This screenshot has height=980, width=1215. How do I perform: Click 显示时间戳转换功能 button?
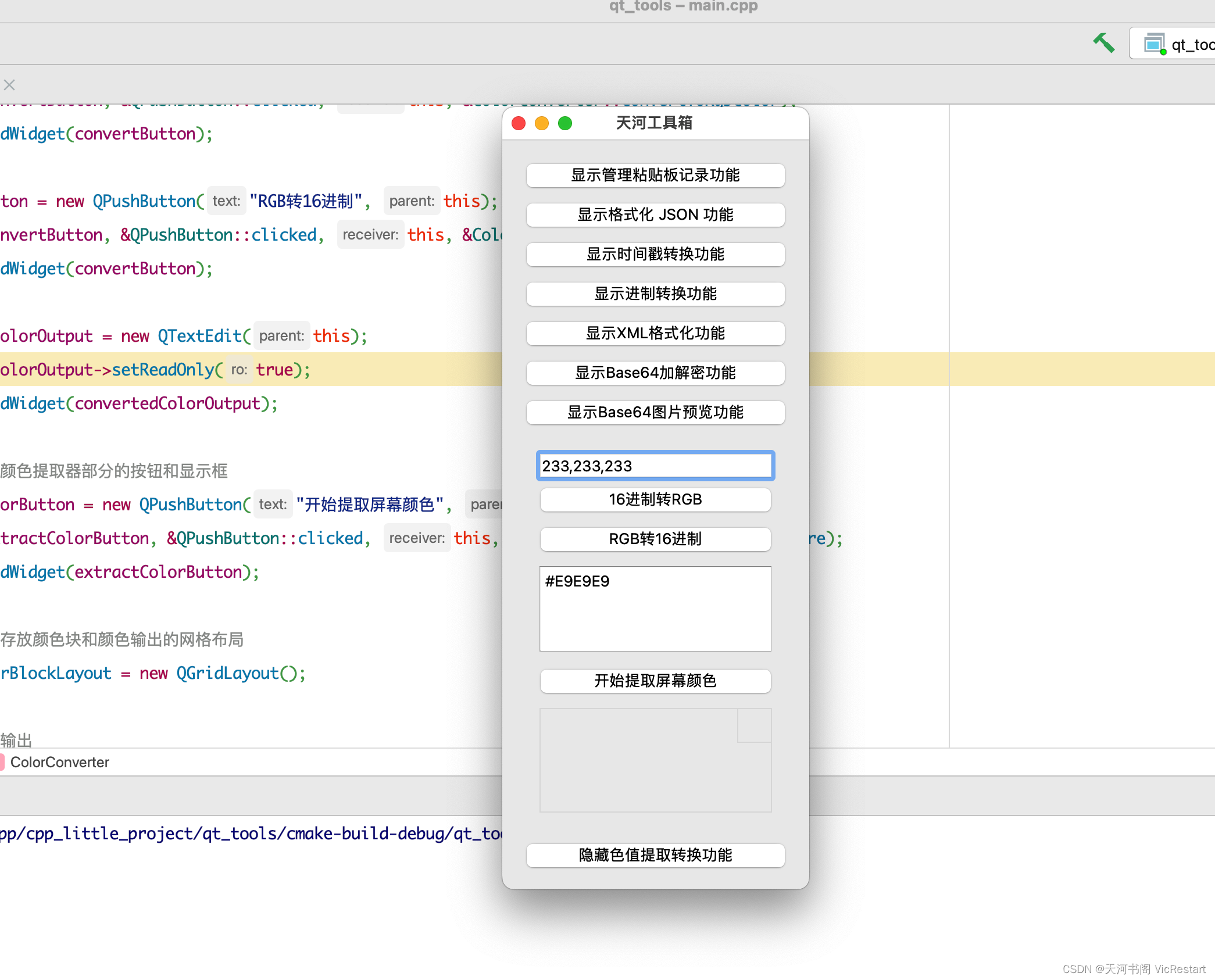pos(655,254)
